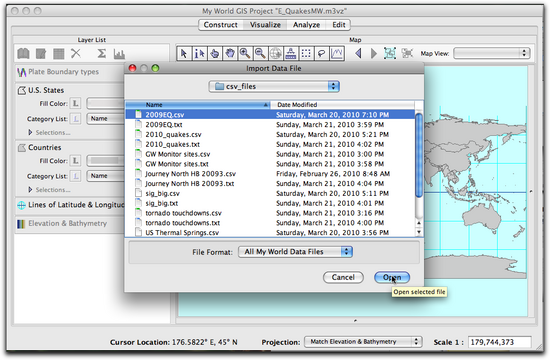Click the U.S. States layer icon
The height and width of the screenshot is (360, 550).
pos(22,91)
